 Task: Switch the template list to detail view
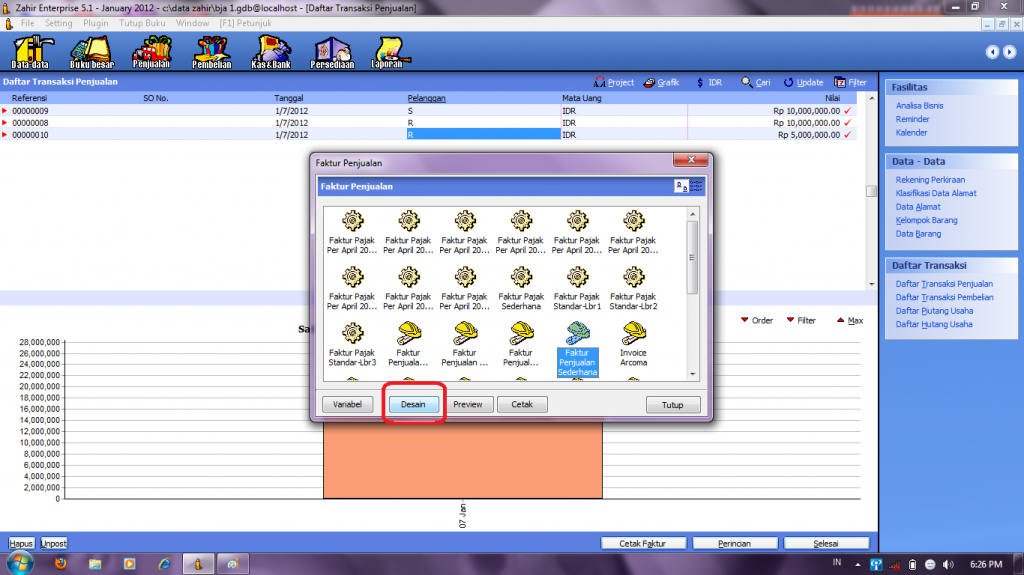coord(696,186)
